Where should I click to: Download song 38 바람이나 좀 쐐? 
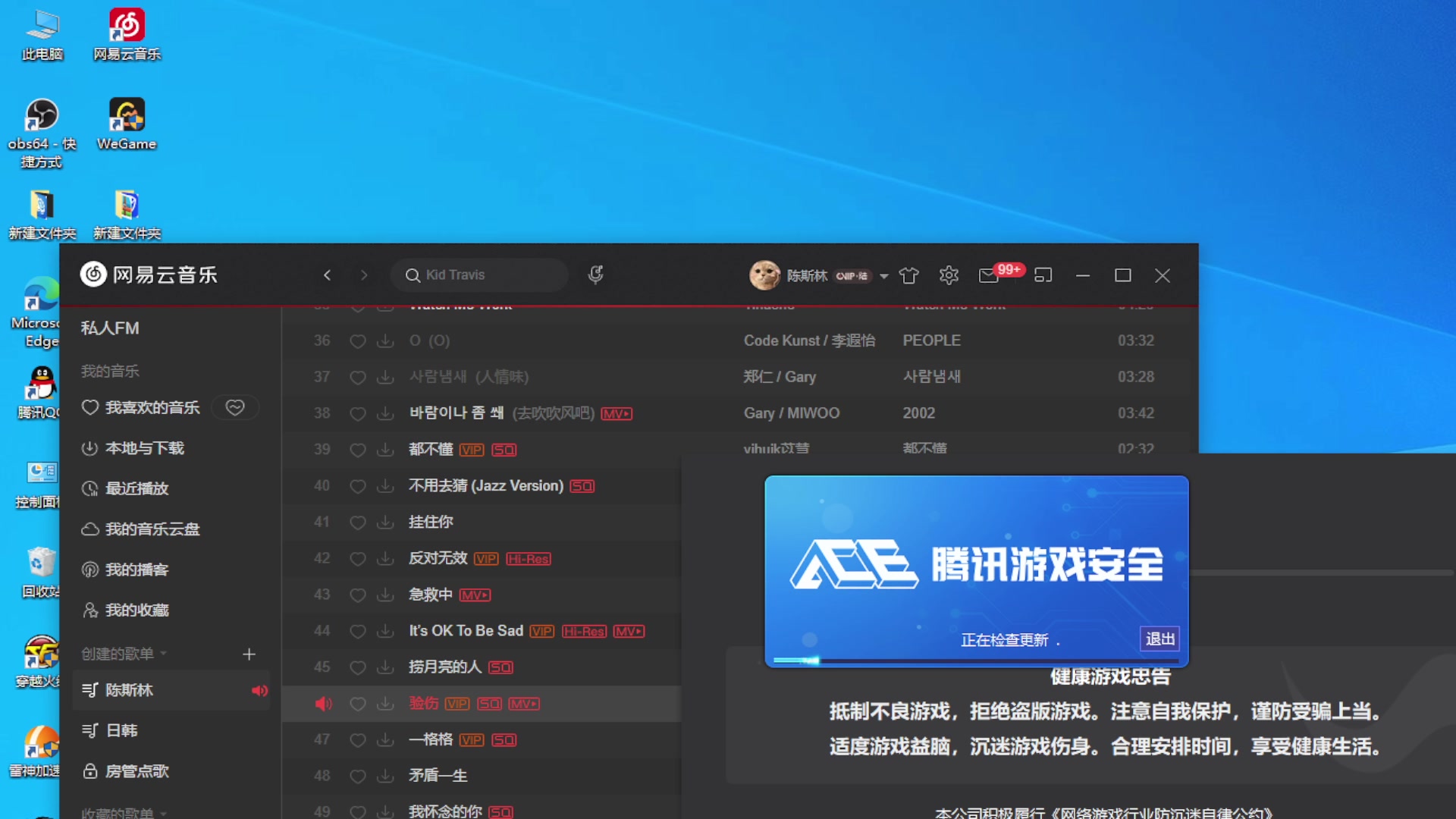[x=385, y=413]
